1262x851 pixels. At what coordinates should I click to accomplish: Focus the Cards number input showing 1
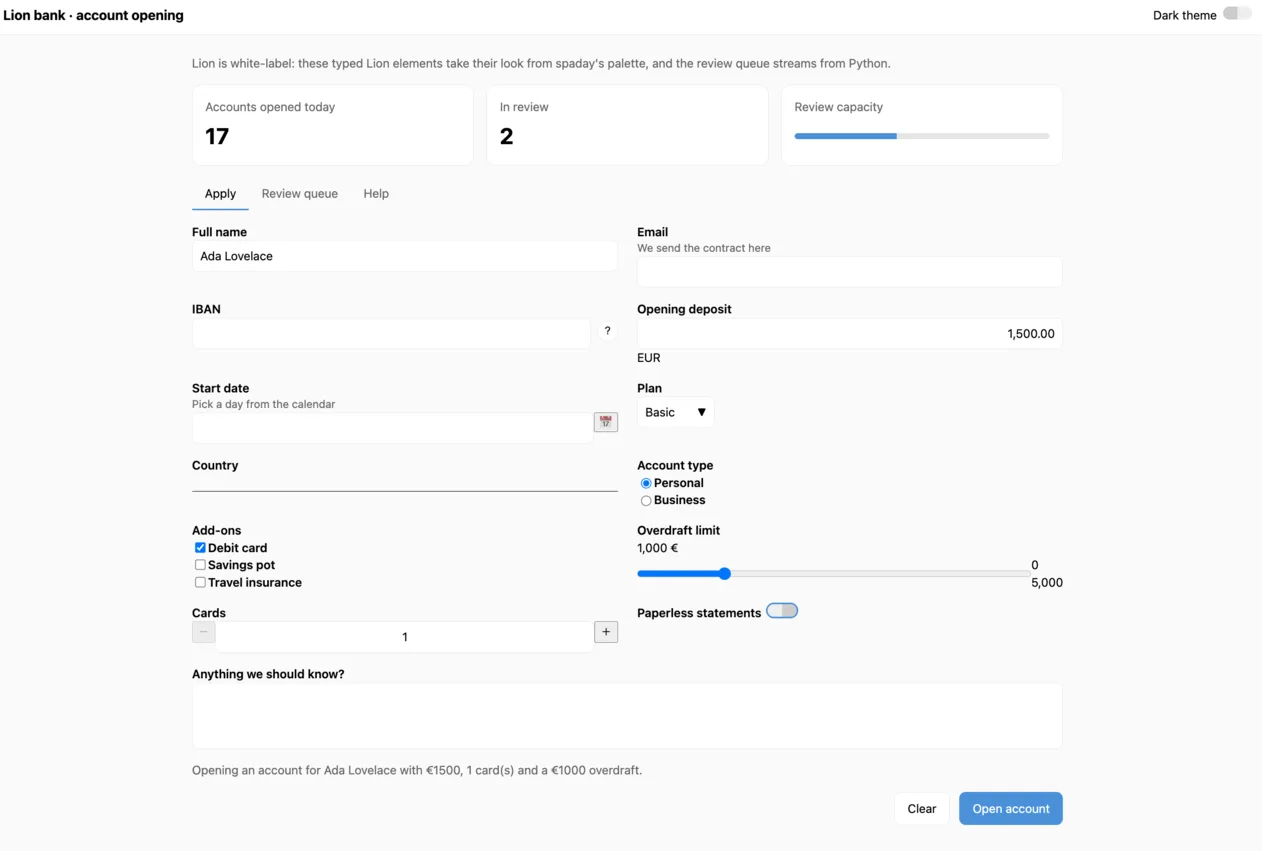pyautogui.click(x=405, y=637)
